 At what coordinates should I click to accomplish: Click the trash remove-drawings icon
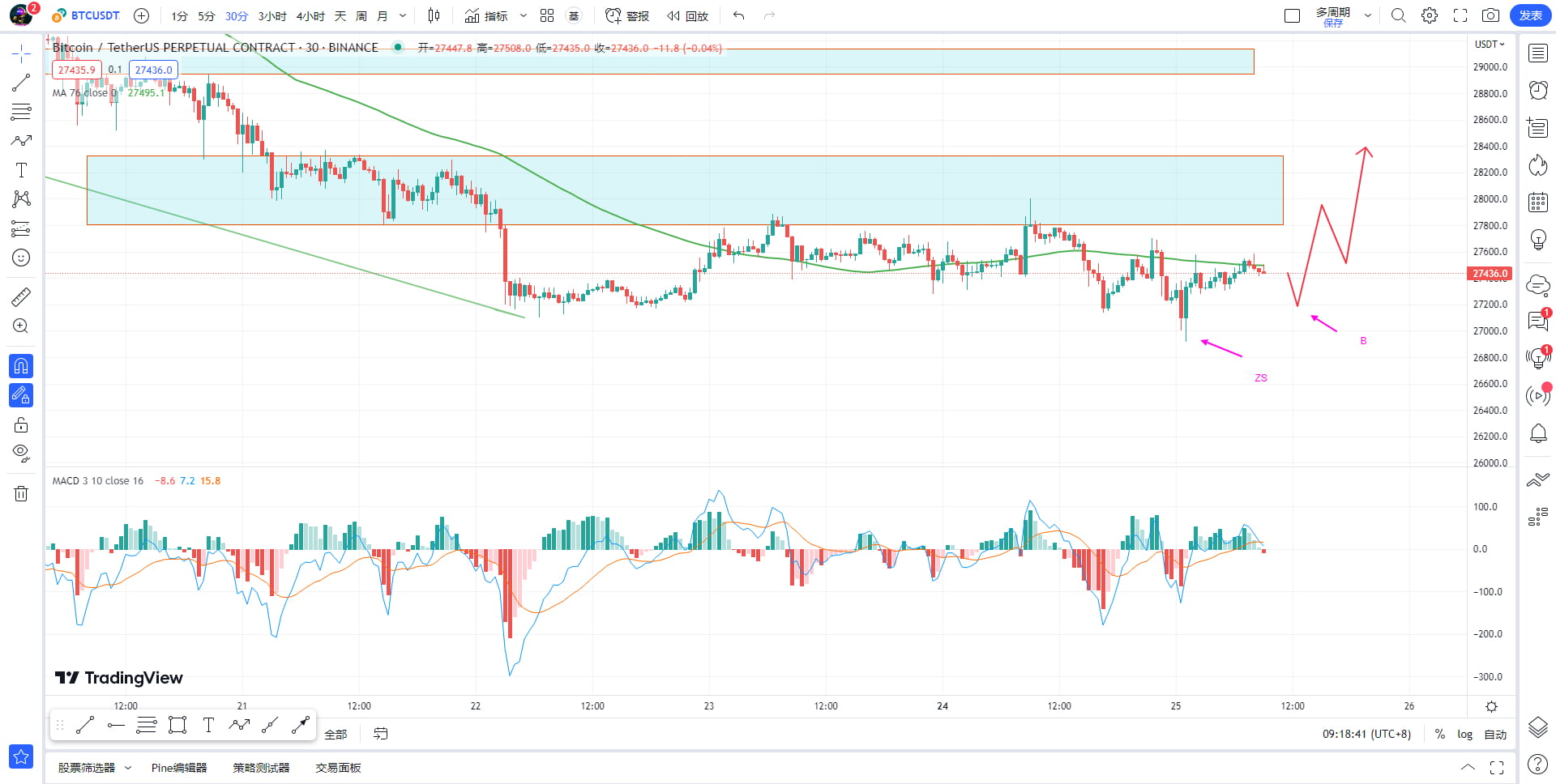pos(21,493)
